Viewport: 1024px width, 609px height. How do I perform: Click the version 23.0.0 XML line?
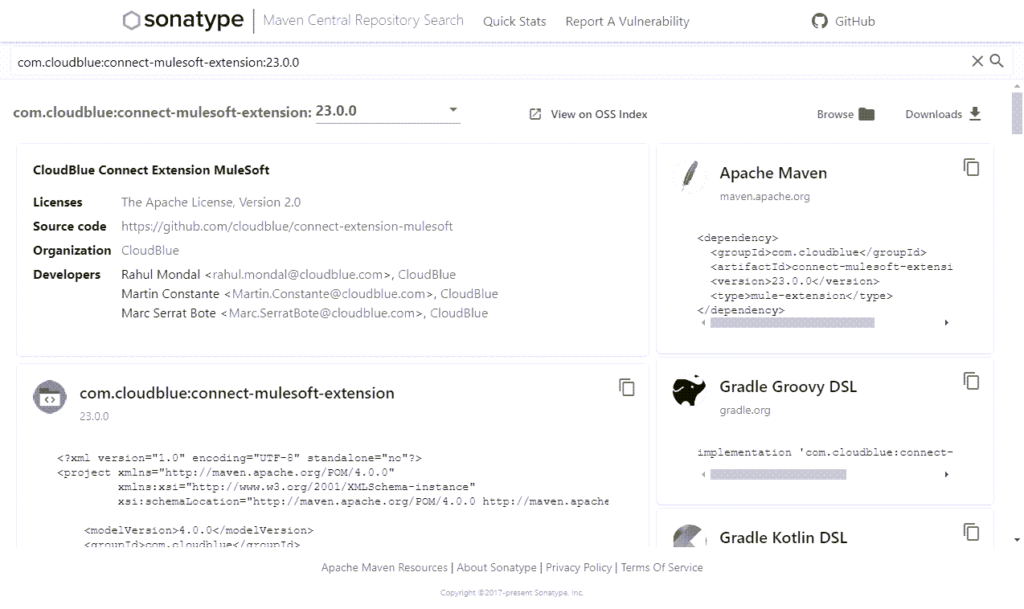795,282
